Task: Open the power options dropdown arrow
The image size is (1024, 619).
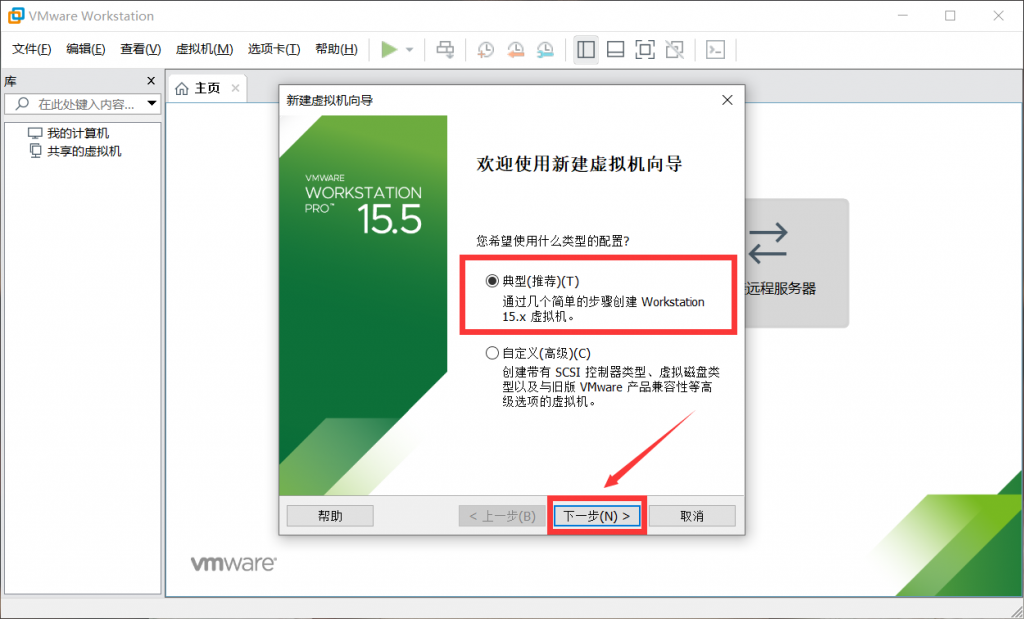Action: coord(409,50)
